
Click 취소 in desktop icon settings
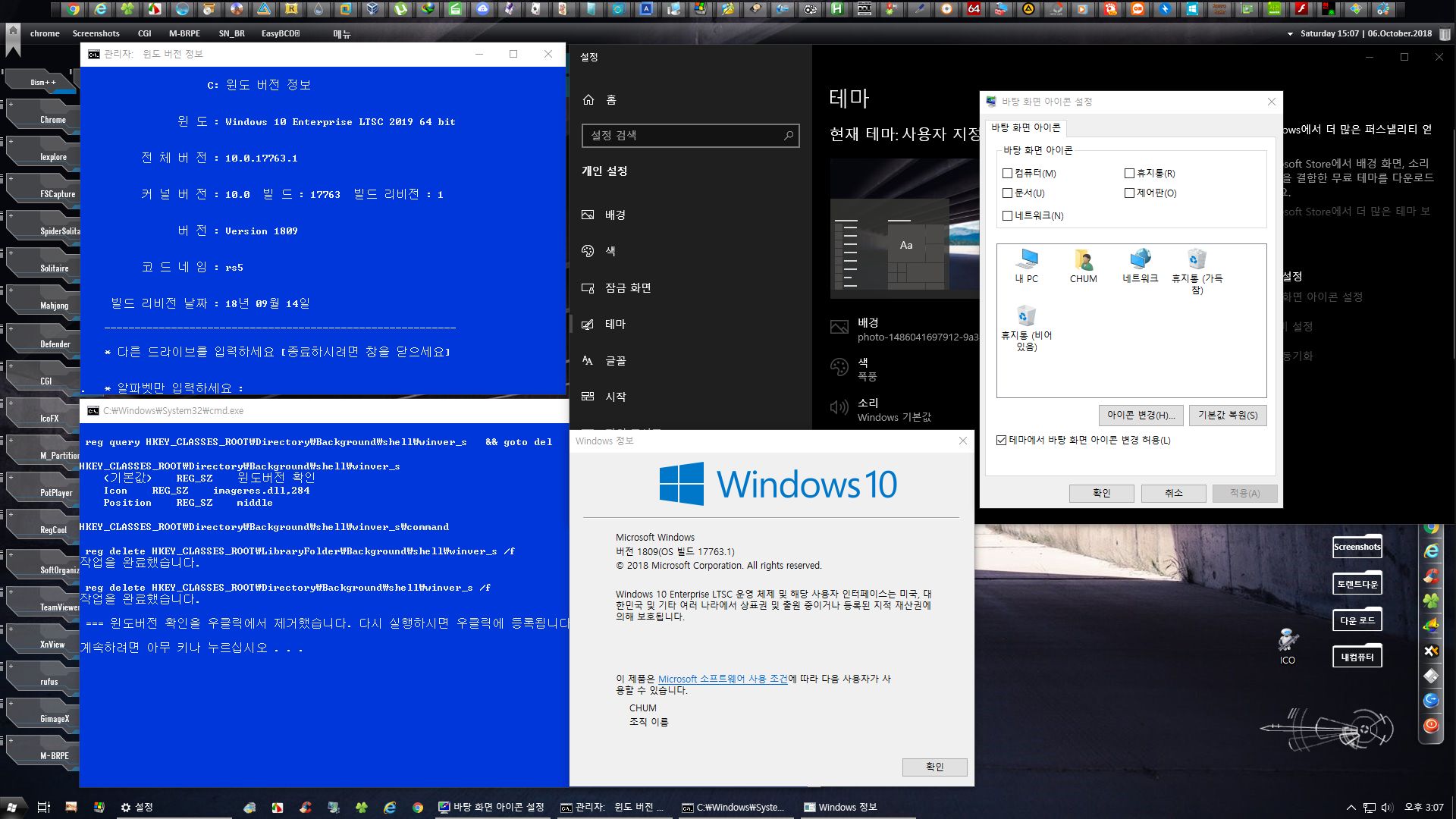coord(1173,493)
